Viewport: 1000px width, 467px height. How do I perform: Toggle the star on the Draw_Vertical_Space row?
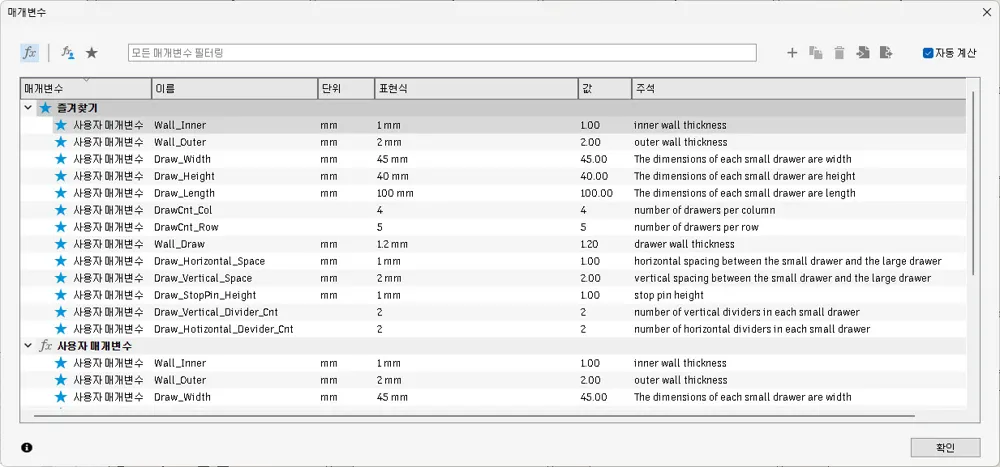pos(61,278)
